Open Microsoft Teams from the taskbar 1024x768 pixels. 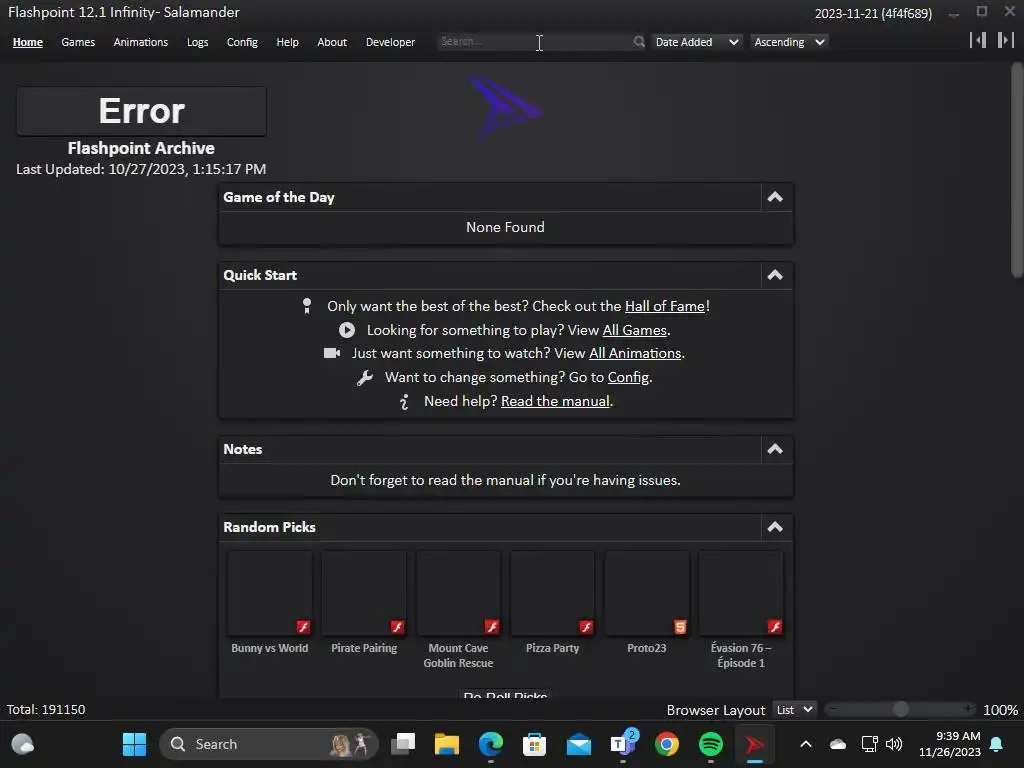(623, 743)
